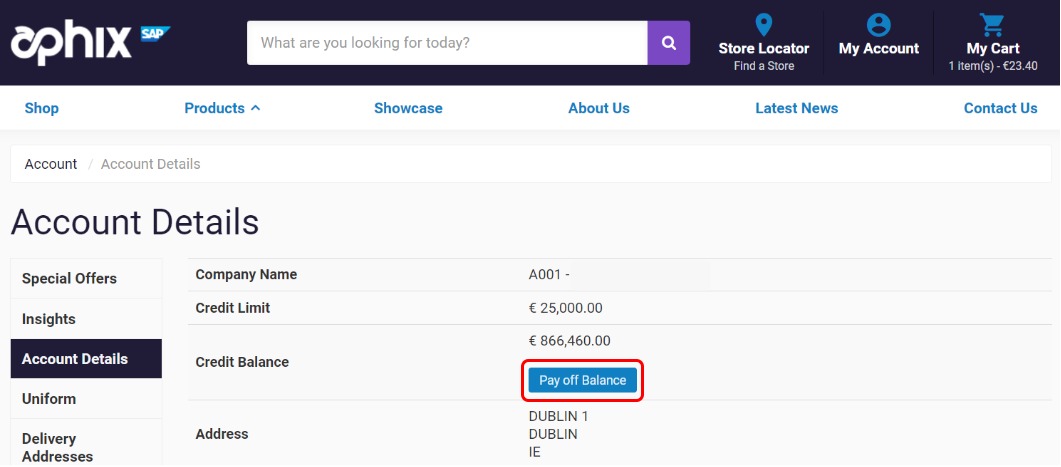
Task: Select Account Details in the sidebar
Action: tap(75, 359)
